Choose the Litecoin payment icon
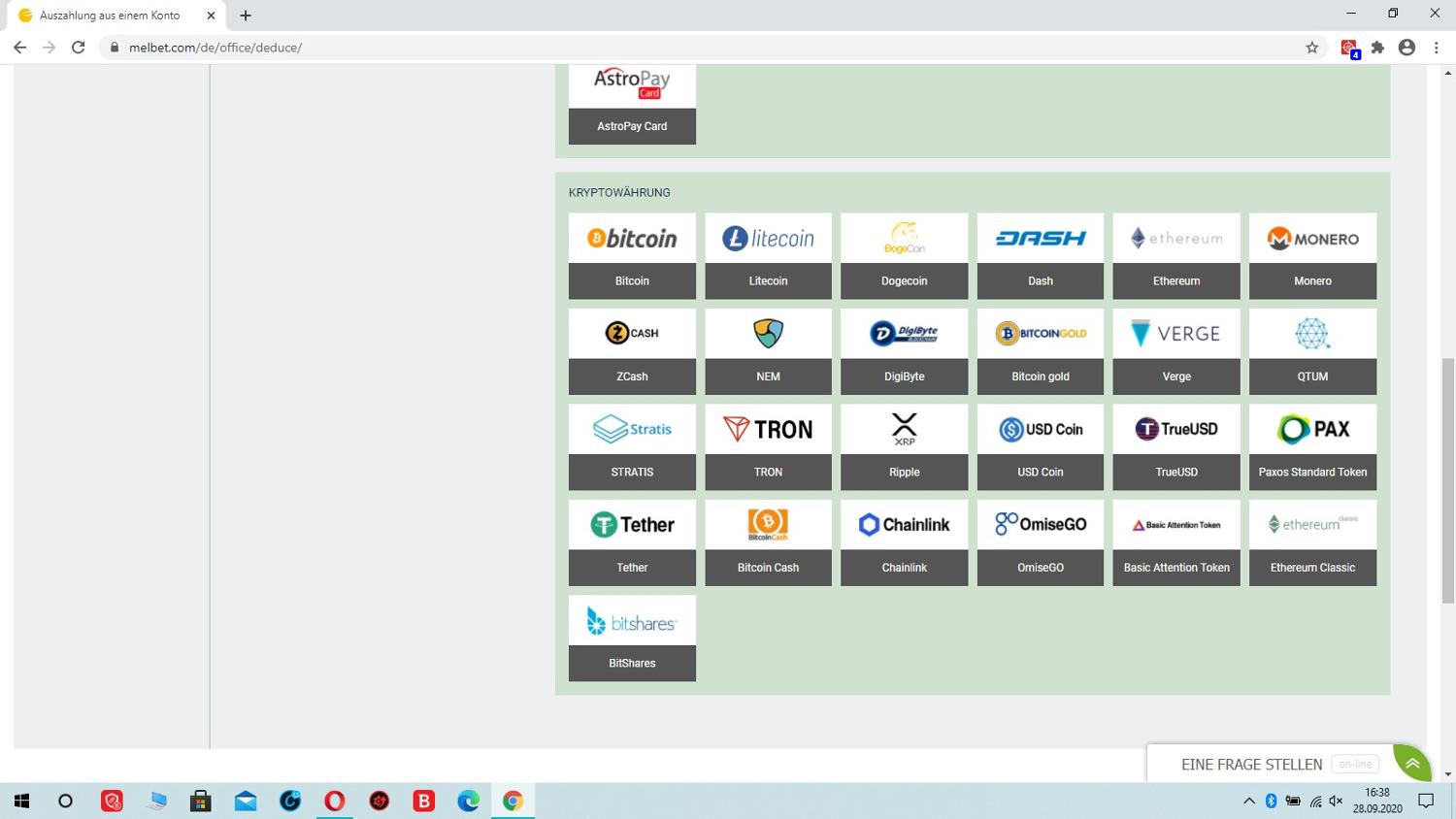The width and height of the screenshot is (1456, 819). coord(768,238)
